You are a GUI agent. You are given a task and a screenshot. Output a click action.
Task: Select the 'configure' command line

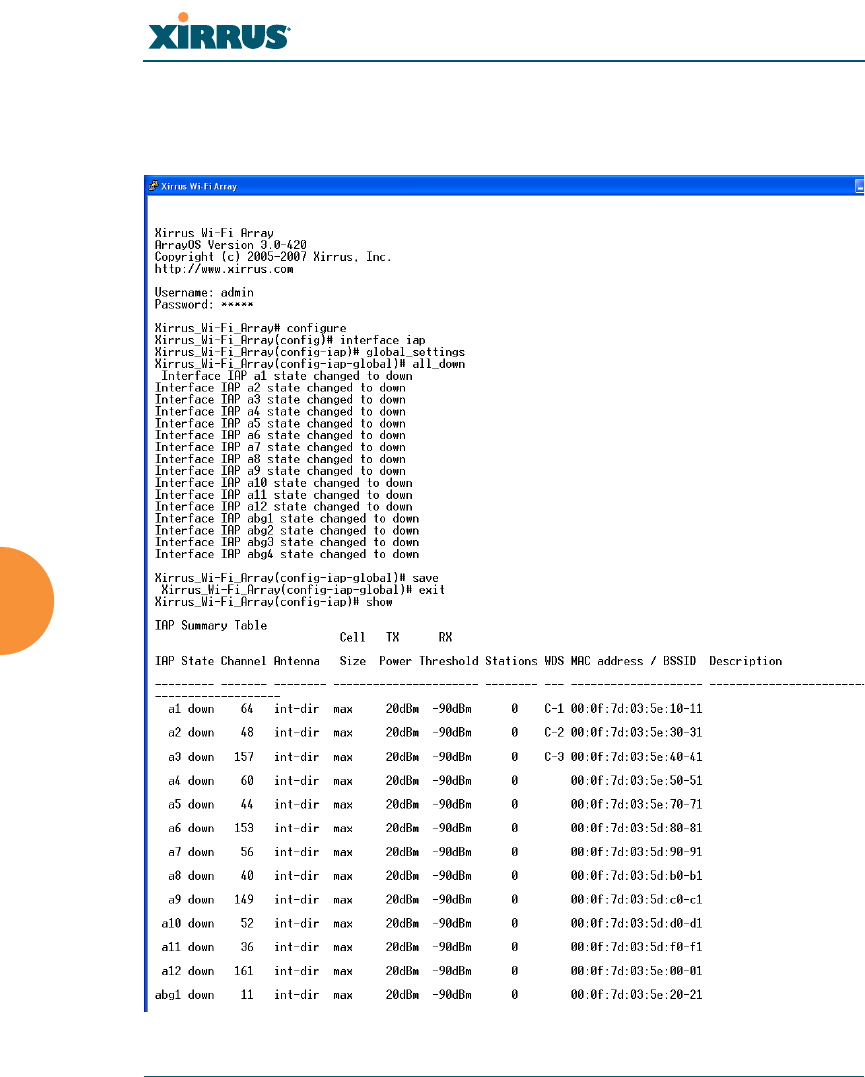(251, 328)
